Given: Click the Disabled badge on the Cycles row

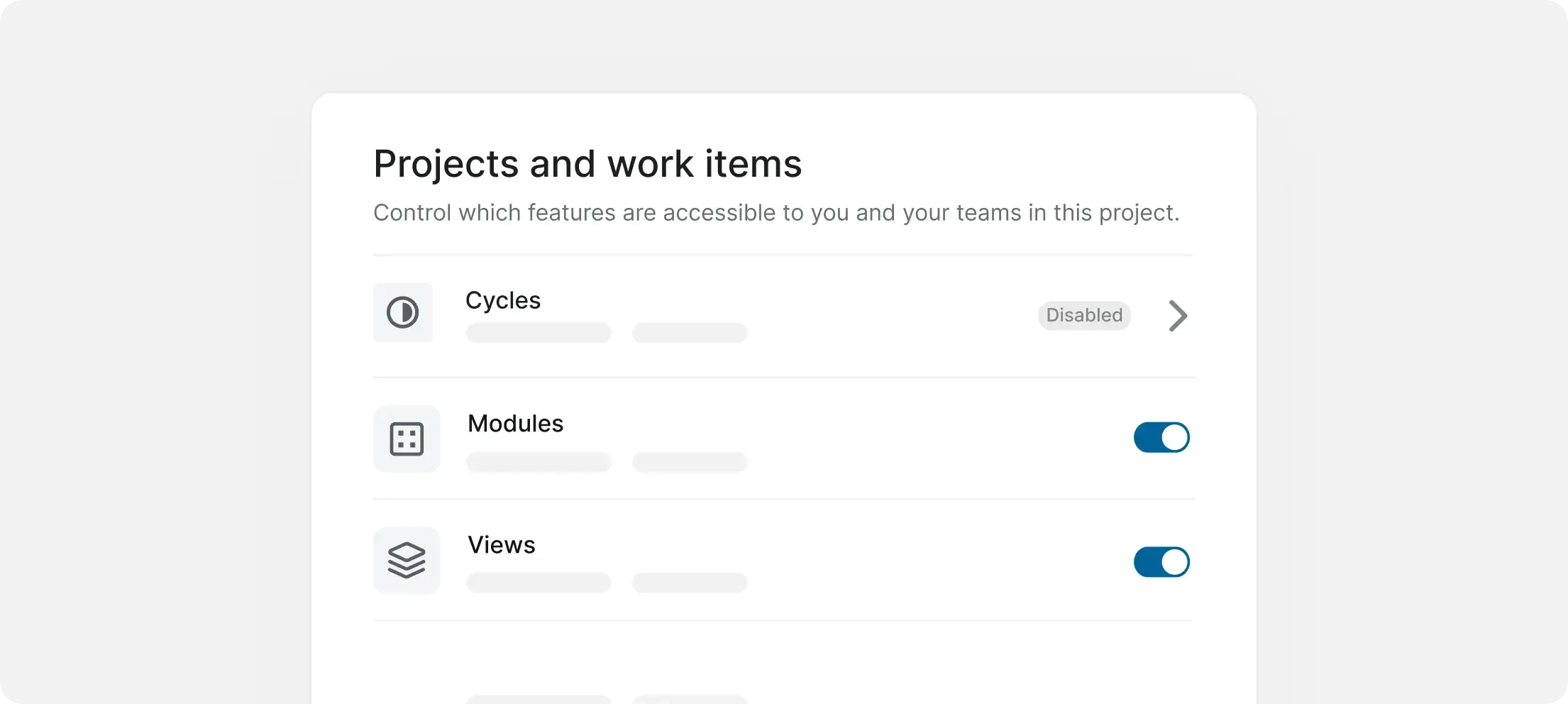Looking at the screenshot, I should pos(1084,316).
